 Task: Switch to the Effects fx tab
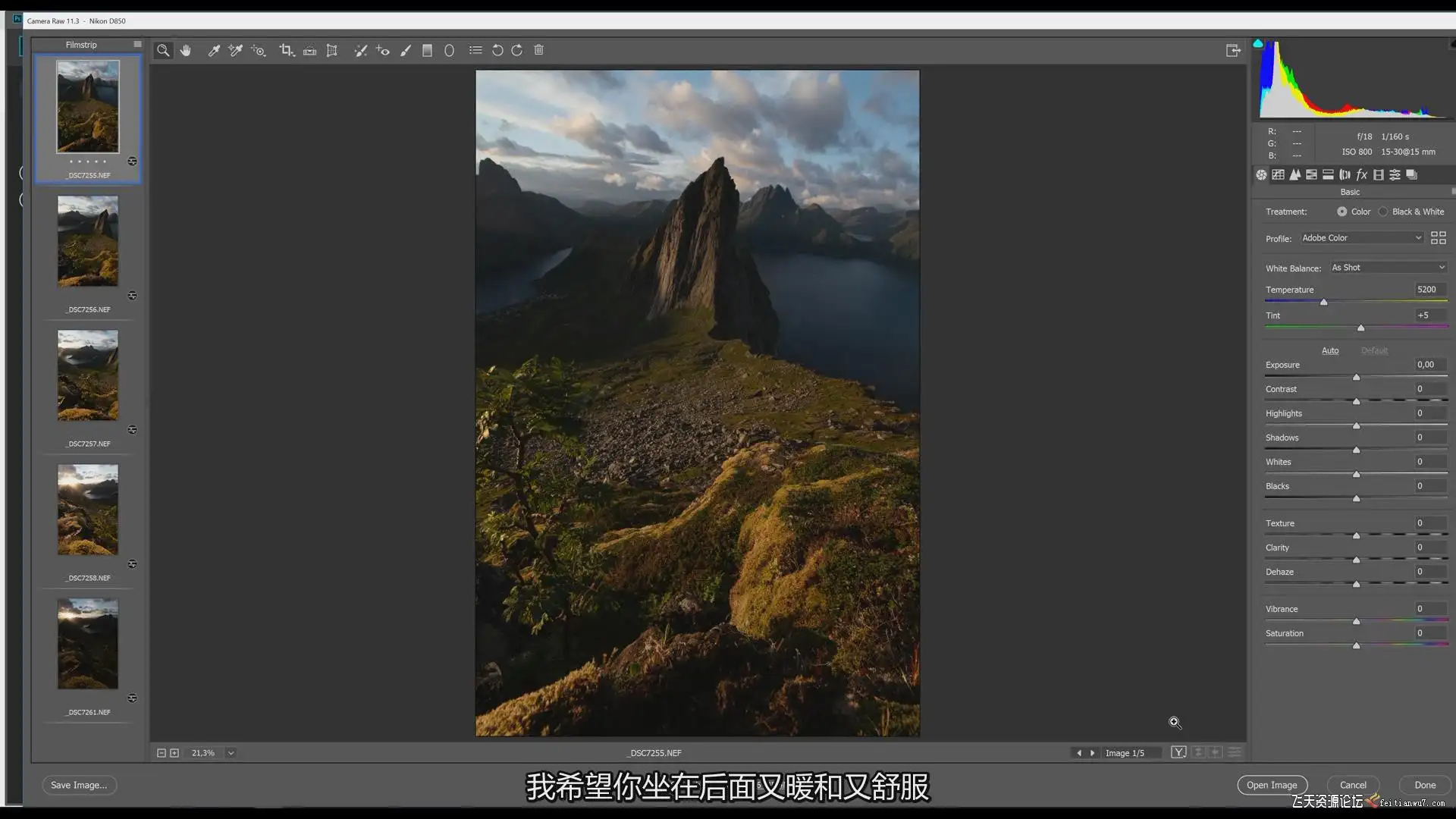tap(1361, 174)
